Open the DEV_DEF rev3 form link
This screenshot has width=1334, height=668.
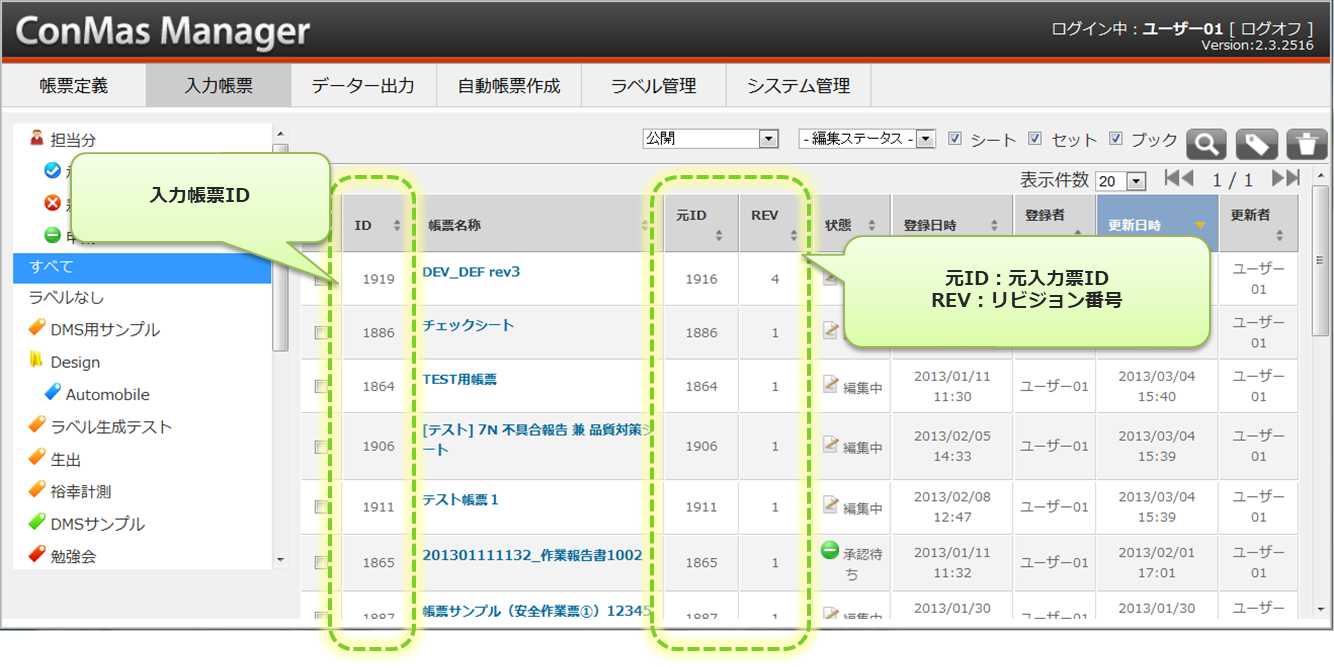point(471,272)
